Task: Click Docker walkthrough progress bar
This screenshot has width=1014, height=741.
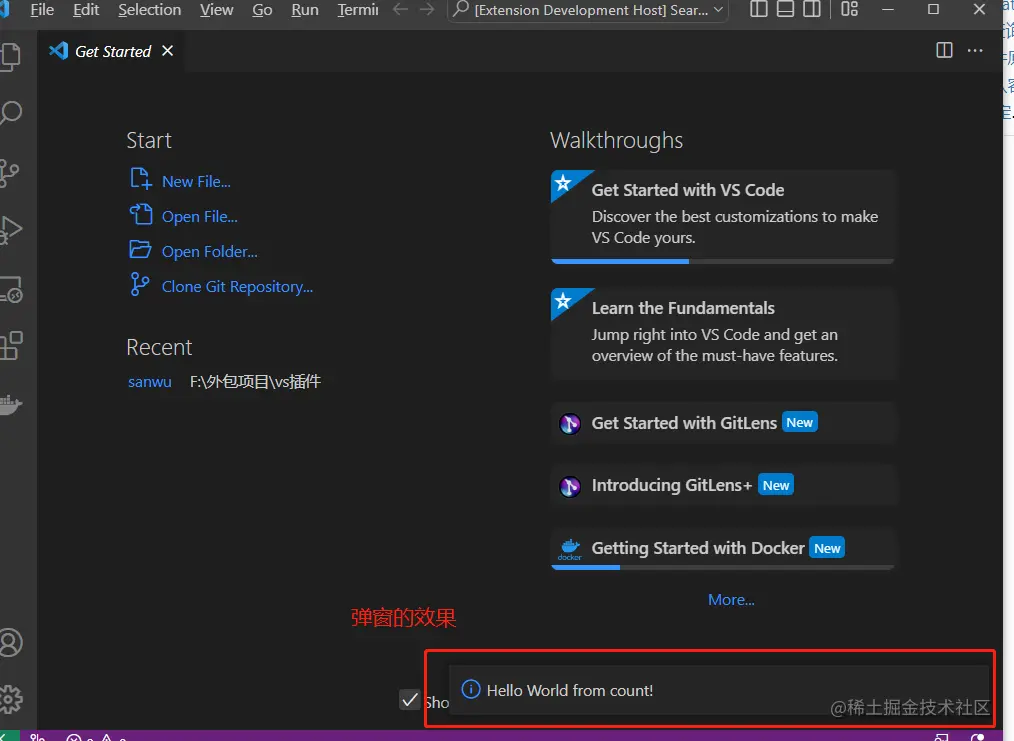Action: pyautogui.click(x=722, y=567)
